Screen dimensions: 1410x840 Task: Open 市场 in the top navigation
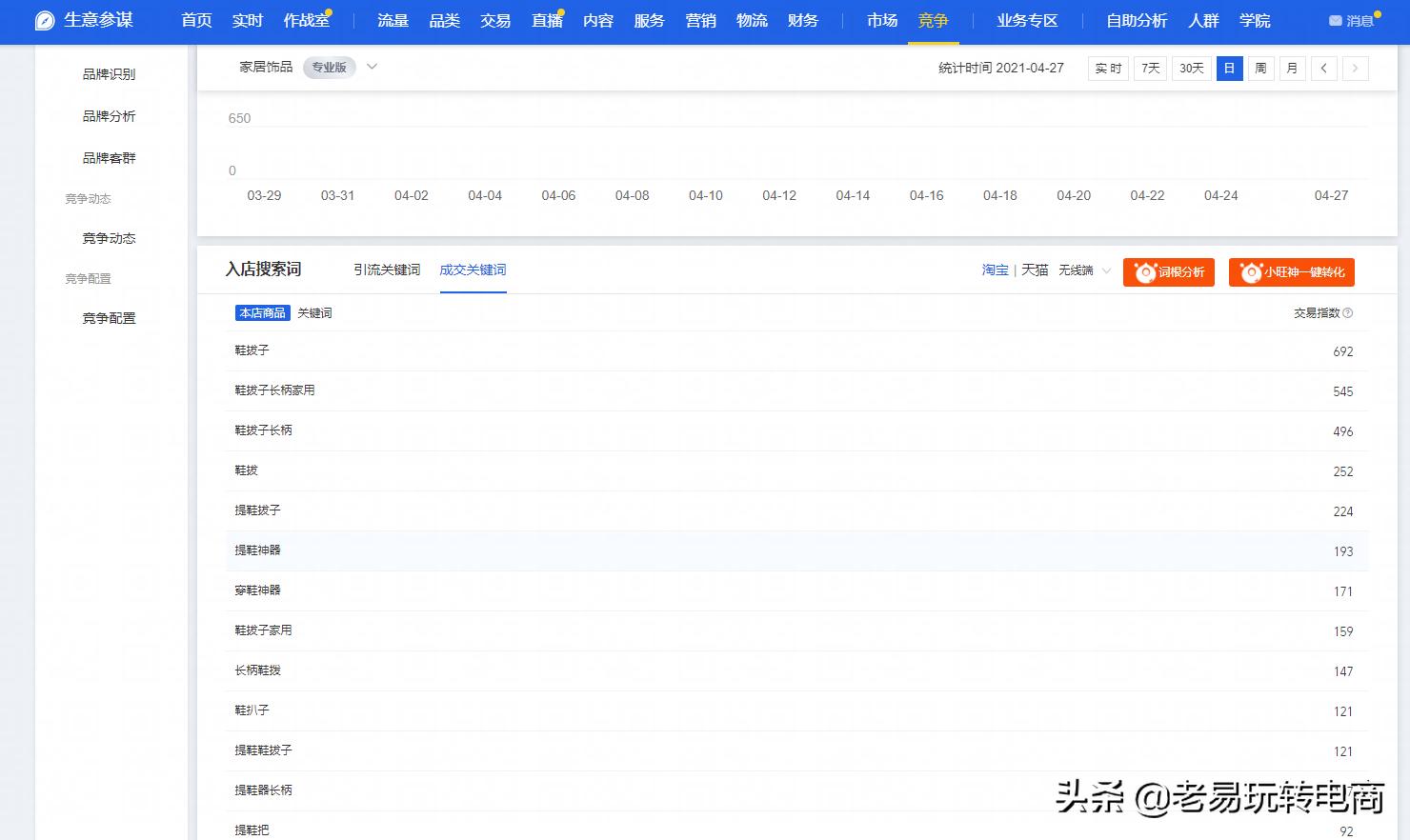tap(881, 20)
